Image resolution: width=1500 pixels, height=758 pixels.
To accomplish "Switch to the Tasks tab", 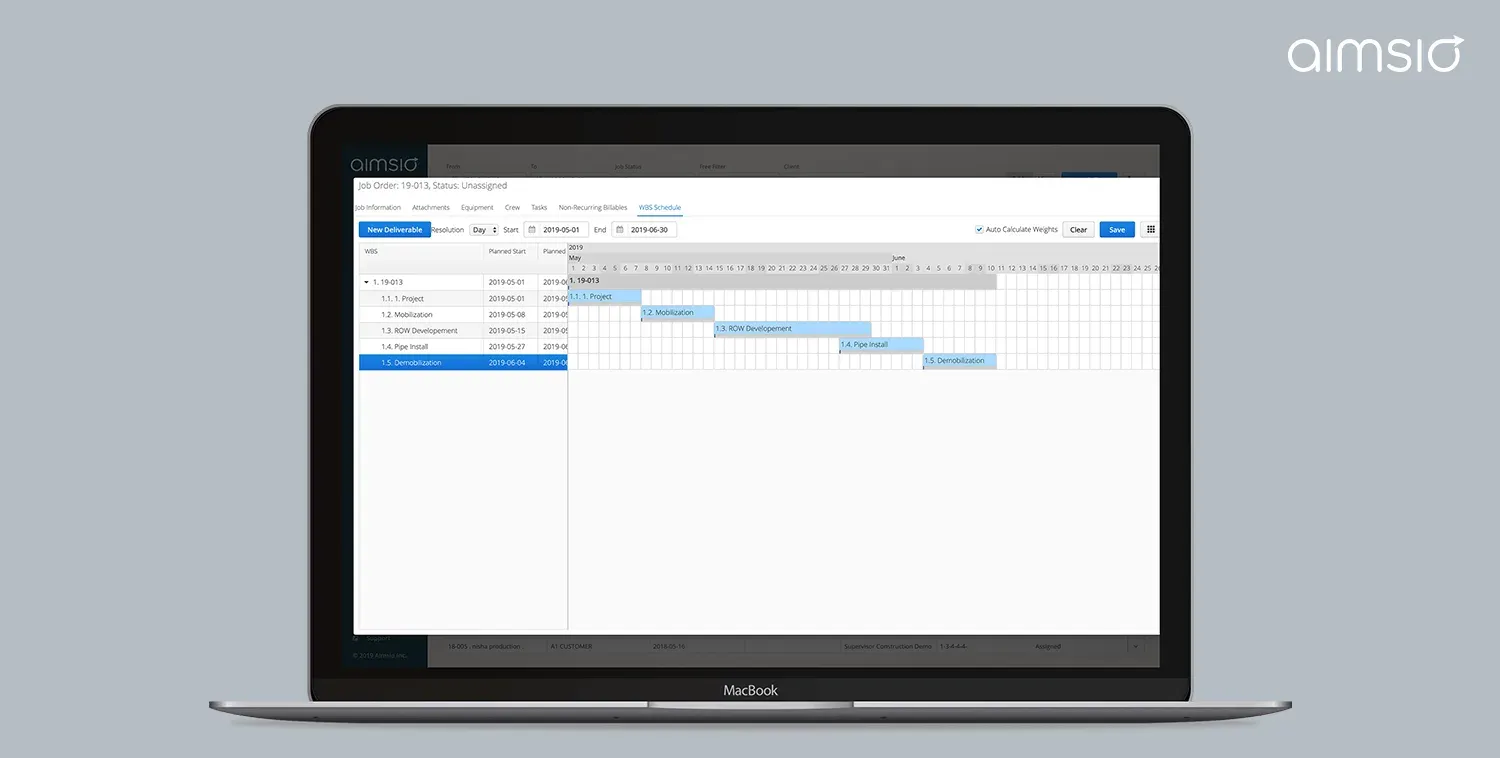I will pos(539,207).
